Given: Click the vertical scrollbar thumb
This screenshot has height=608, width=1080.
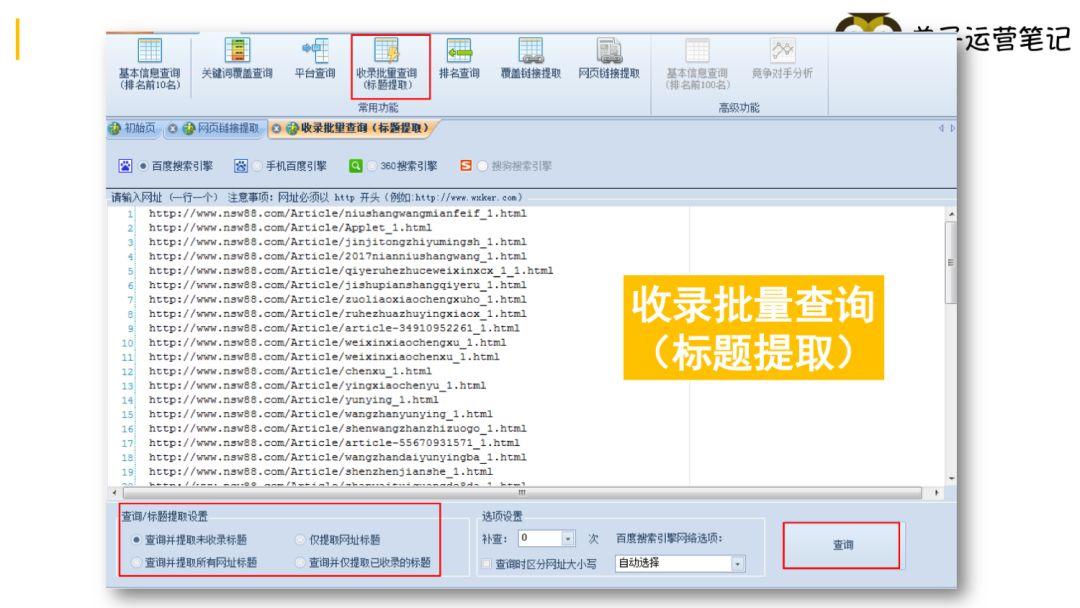Looking at the screenshot, I should tap(951, 262).
